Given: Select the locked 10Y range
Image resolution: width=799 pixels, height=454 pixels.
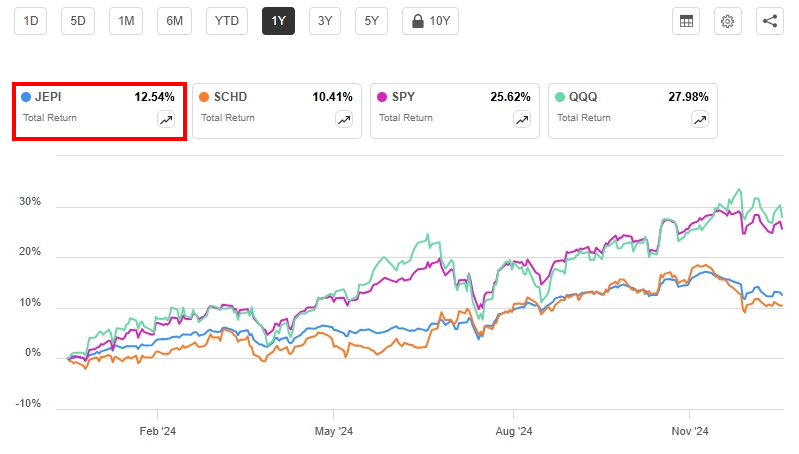Looking at the screenshot, I should point(430,21).
